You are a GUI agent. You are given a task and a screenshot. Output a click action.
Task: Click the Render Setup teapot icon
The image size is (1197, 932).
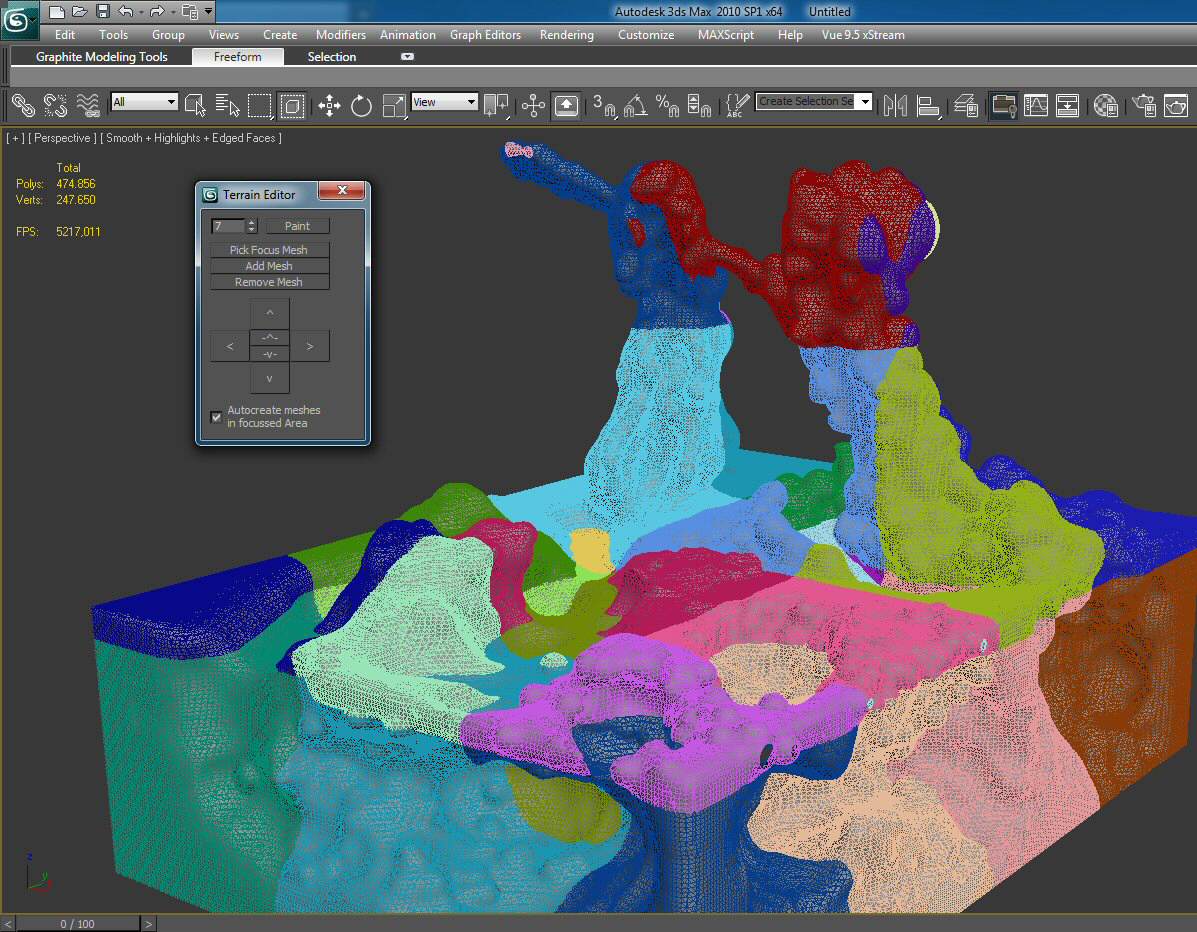1143,105
